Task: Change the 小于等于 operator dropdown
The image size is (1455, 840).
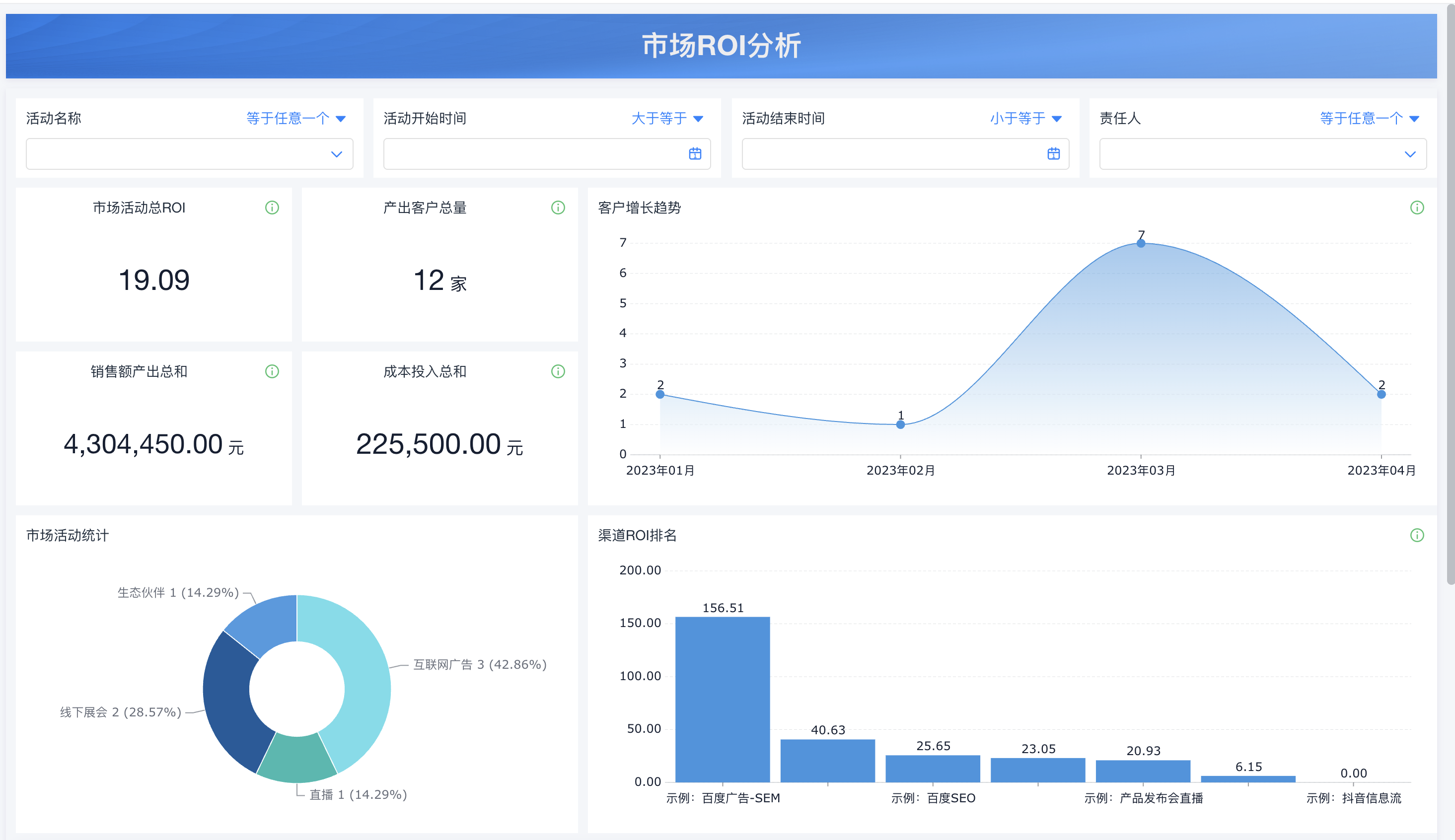Action: tap(1025, 119)
